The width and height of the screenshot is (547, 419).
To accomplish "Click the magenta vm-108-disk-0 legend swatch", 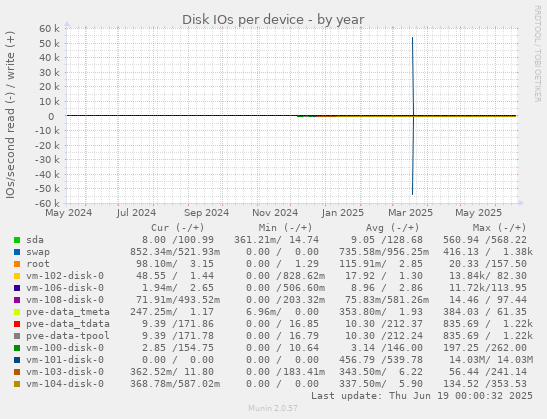I will pyautogui.click(x=17, y=300).
